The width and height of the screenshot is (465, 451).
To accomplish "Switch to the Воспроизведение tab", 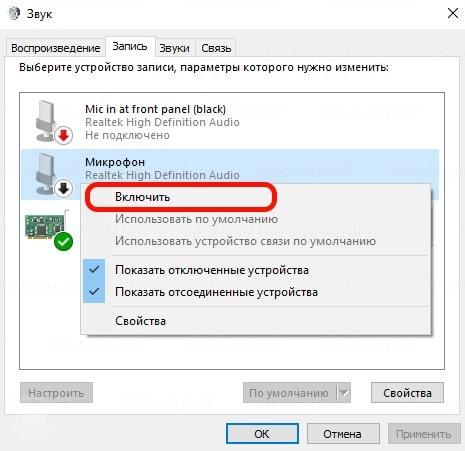I will [x=56, y=48].
